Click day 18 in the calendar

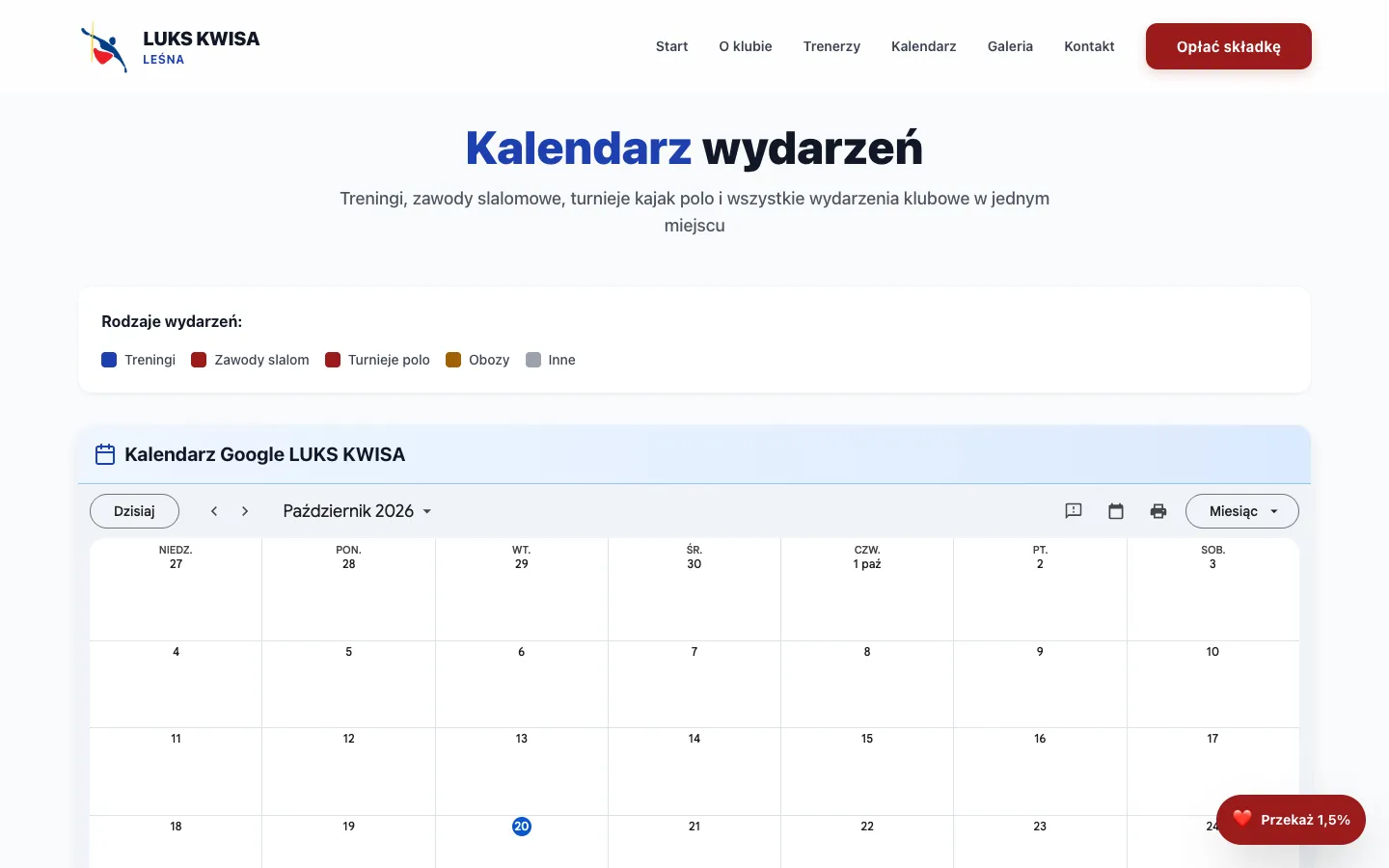click(x=176, y=827)
